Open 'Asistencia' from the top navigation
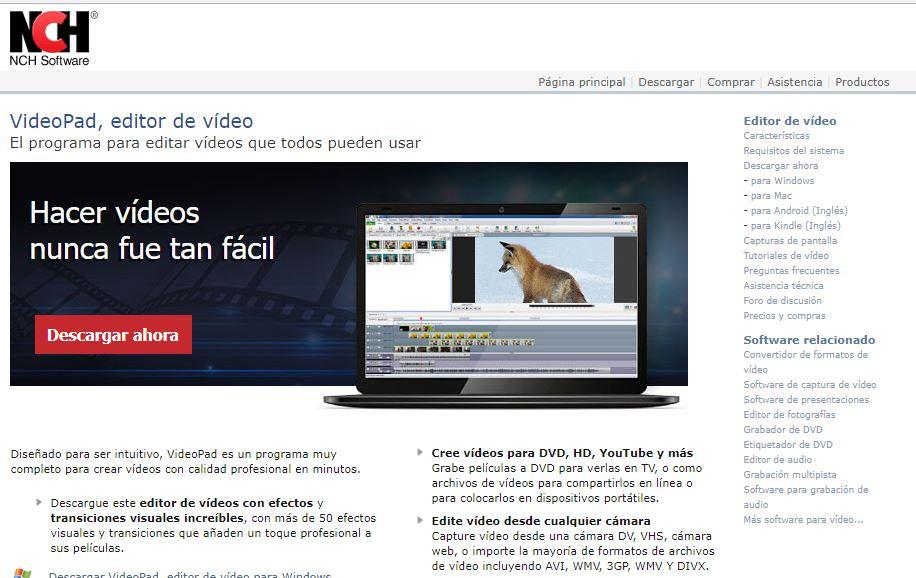 [x=795, y=82]
